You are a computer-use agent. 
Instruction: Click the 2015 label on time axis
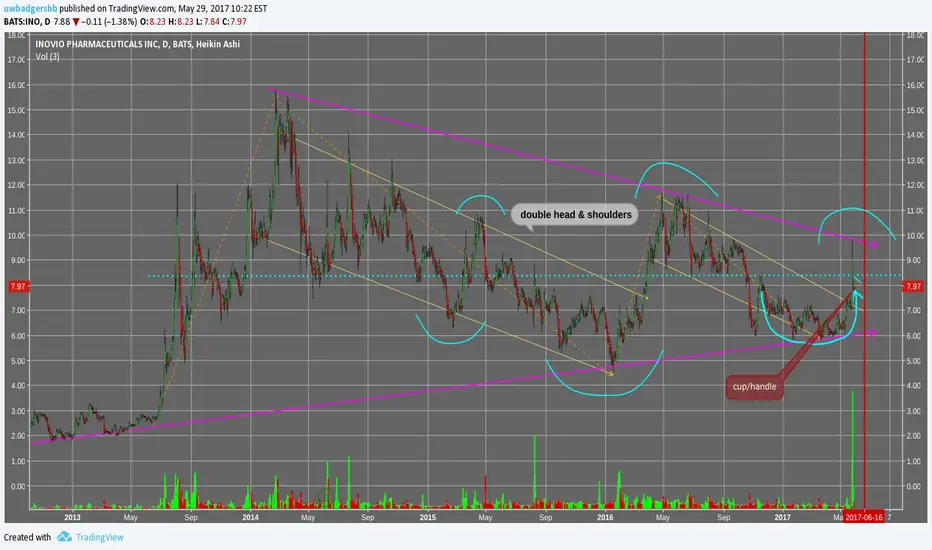(428, 517)
